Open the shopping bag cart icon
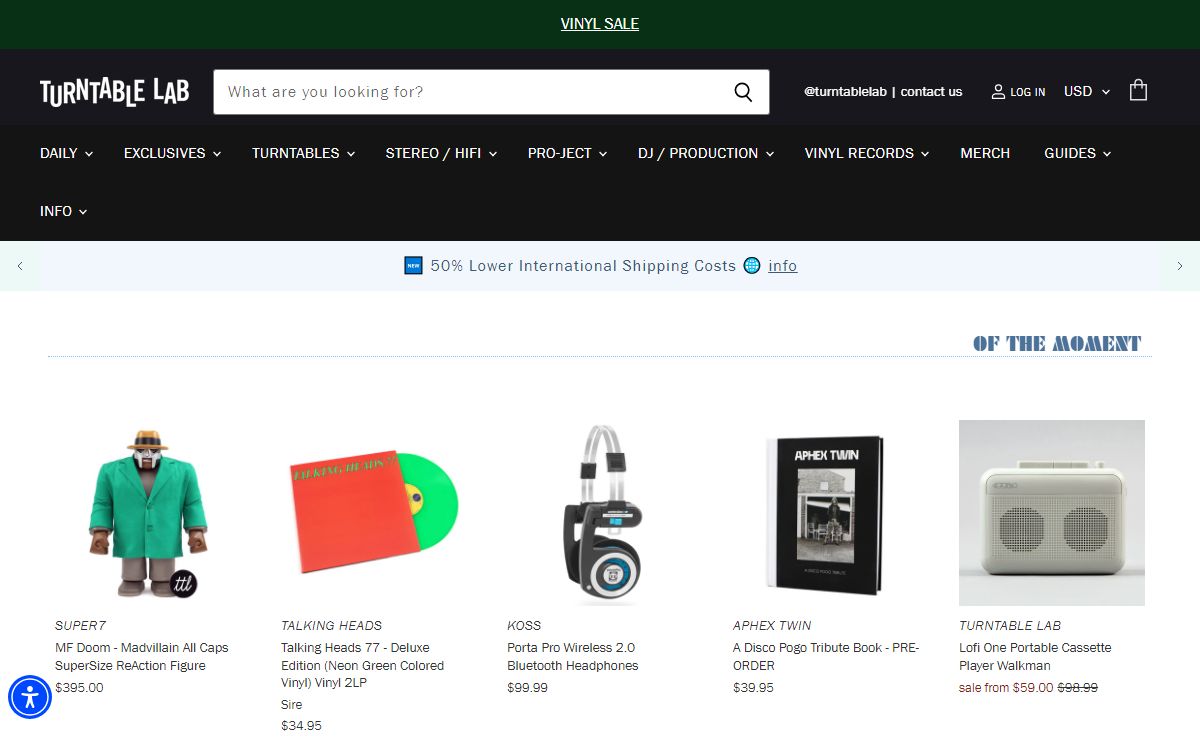1200x740 pixels. (1138, 91)
